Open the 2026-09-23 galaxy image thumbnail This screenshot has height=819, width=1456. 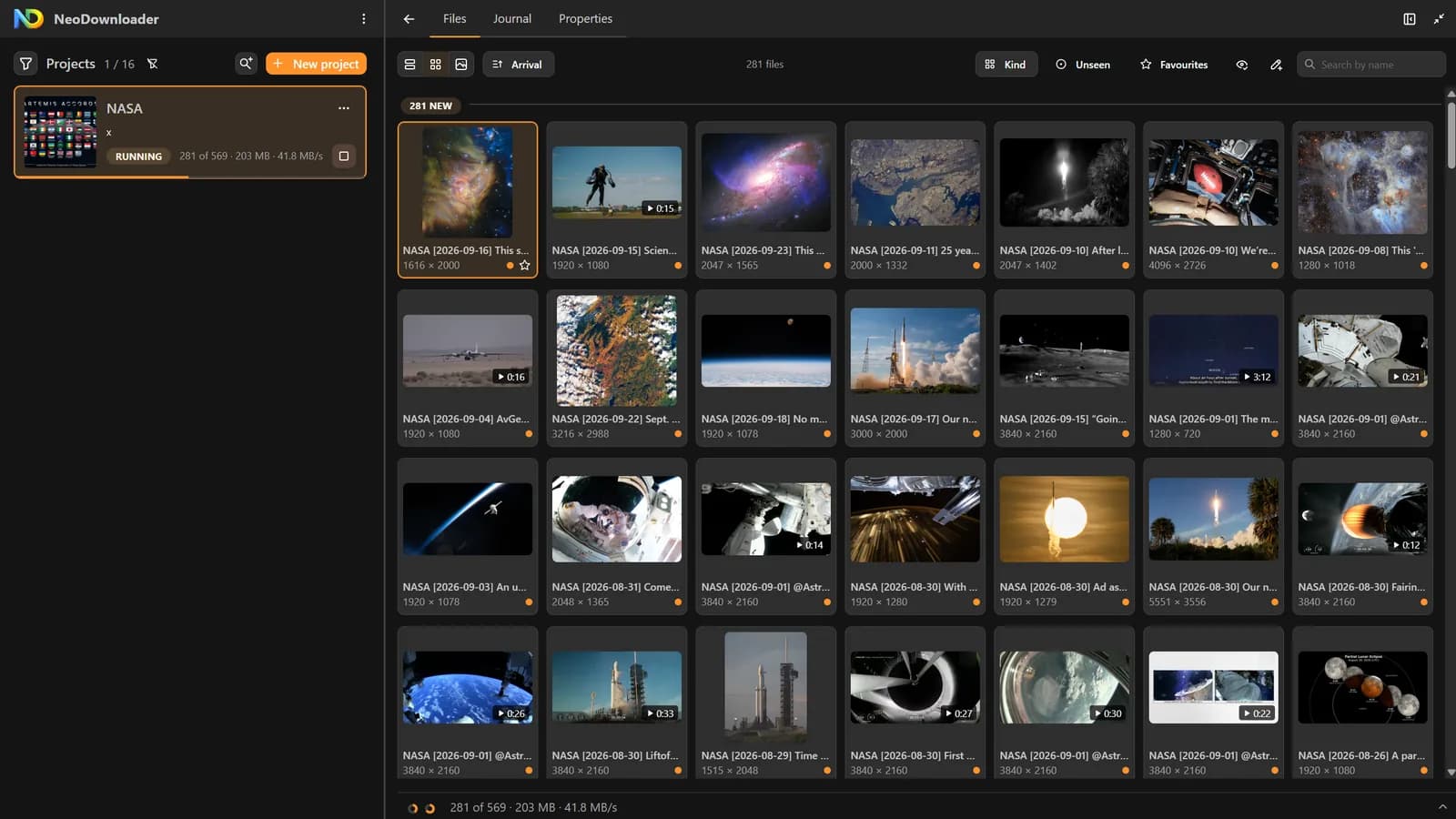coord(766,183)
